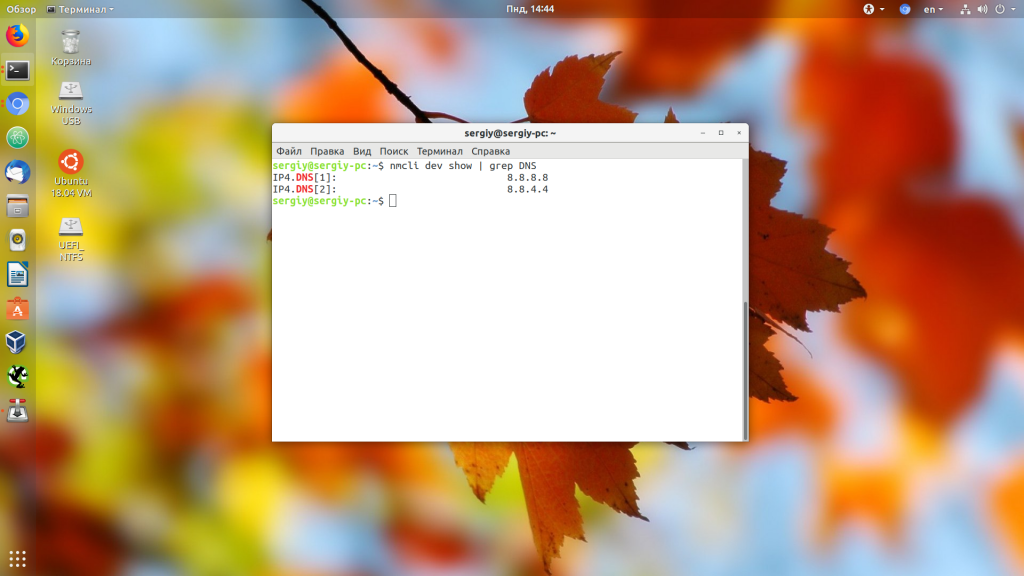Open Ubuntu Software center icon
Viewport: 1024px width, 576px height.
17,309
